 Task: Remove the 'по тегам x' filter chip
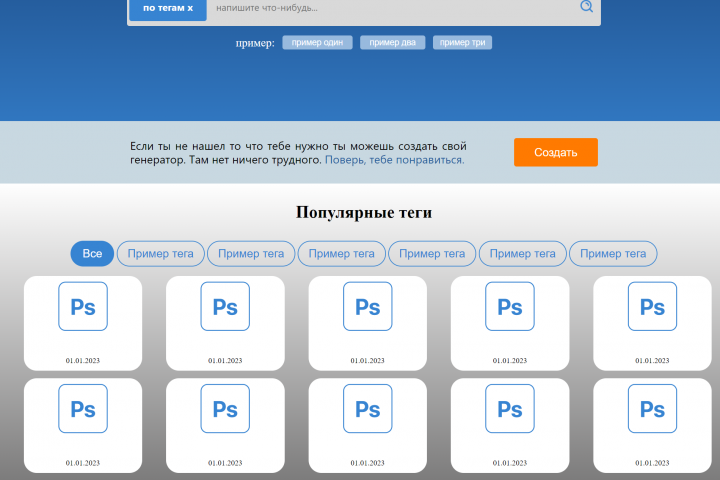(x=168, y=9)
